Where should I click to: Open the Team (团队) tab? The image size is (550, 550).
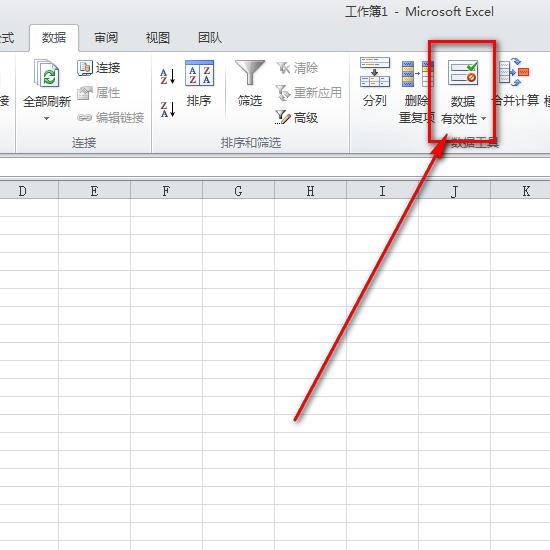210,38
